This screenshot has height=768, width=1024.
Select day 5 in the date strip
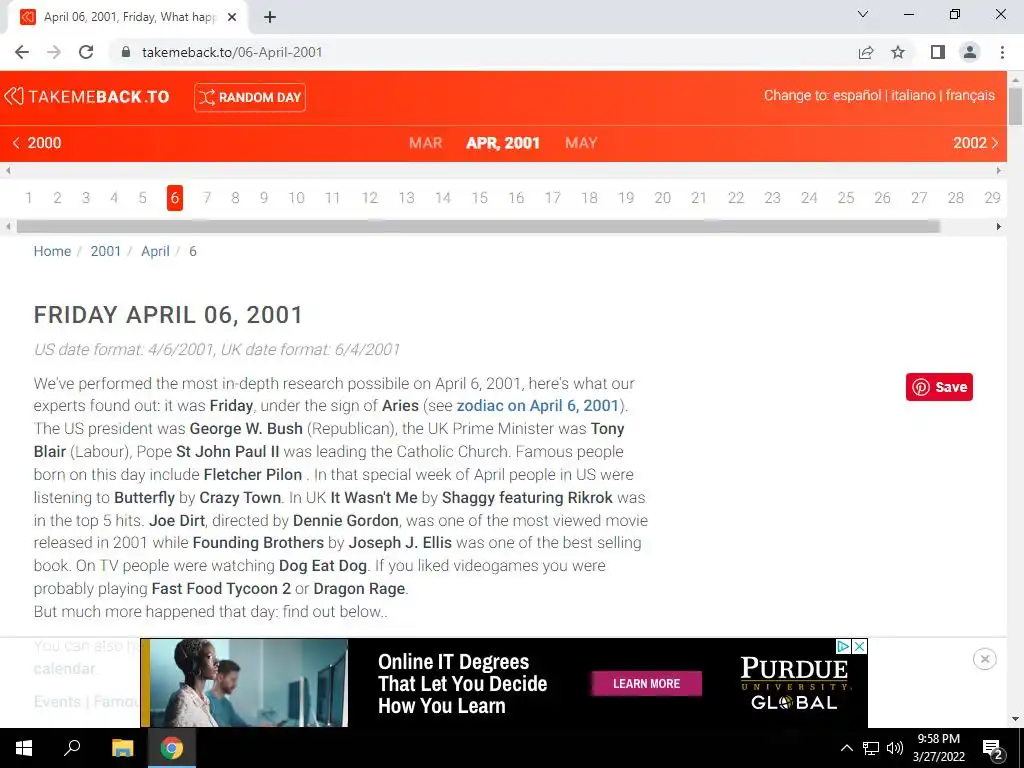[x=142, y=198]
